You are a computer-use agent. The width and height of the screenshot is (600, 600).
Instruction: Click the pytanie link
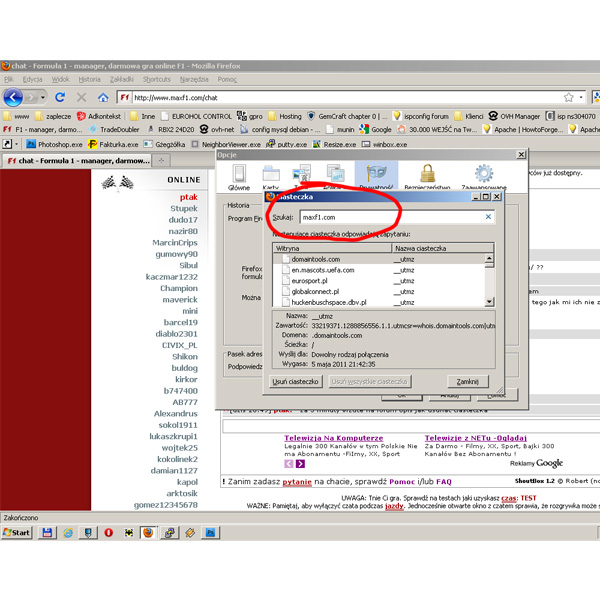click(297, 482)
